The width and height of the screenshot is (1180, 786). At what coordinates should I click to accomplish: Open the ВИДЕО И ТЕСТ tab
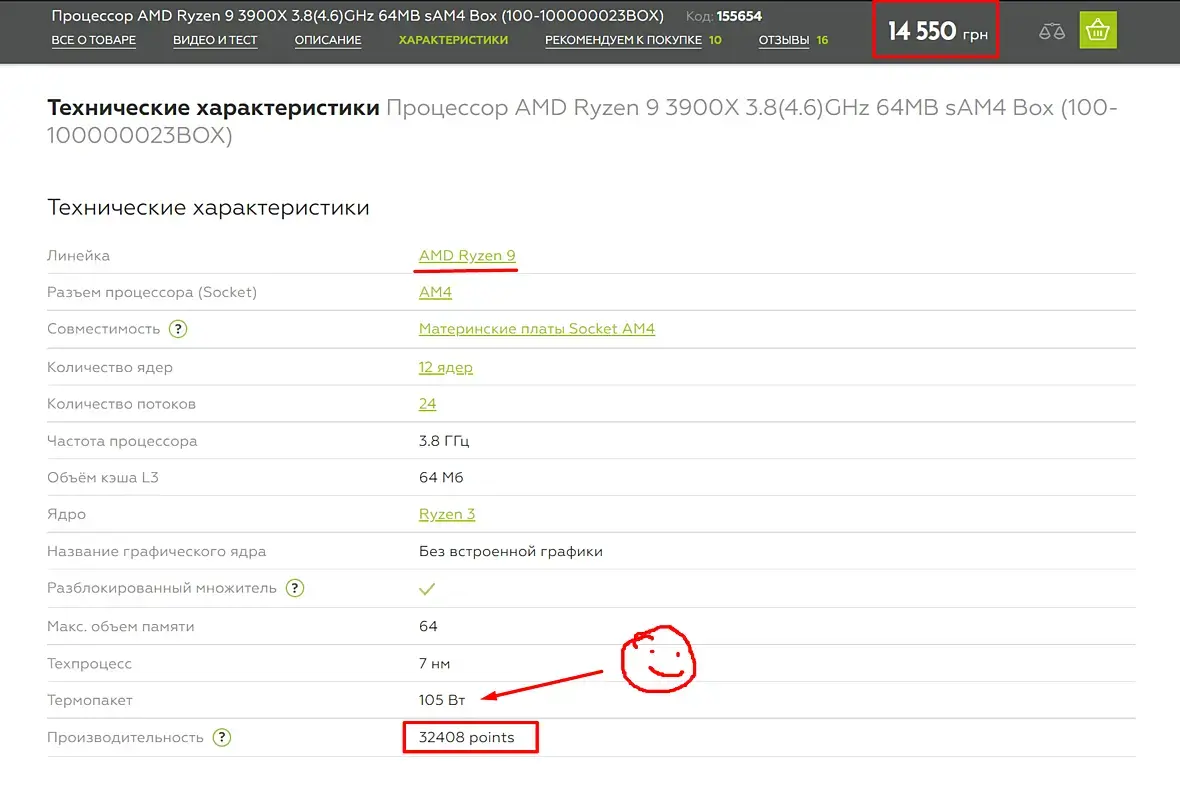pyautogui.click(x=215, y=40)
